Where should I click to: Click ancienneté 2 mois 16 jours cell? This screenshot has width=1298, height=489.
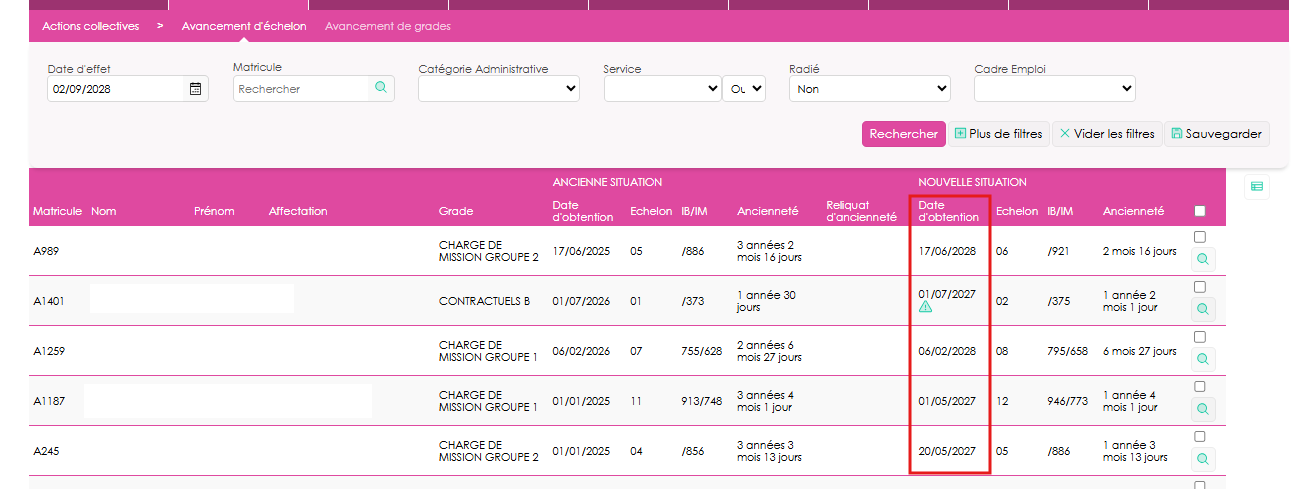1140,251
